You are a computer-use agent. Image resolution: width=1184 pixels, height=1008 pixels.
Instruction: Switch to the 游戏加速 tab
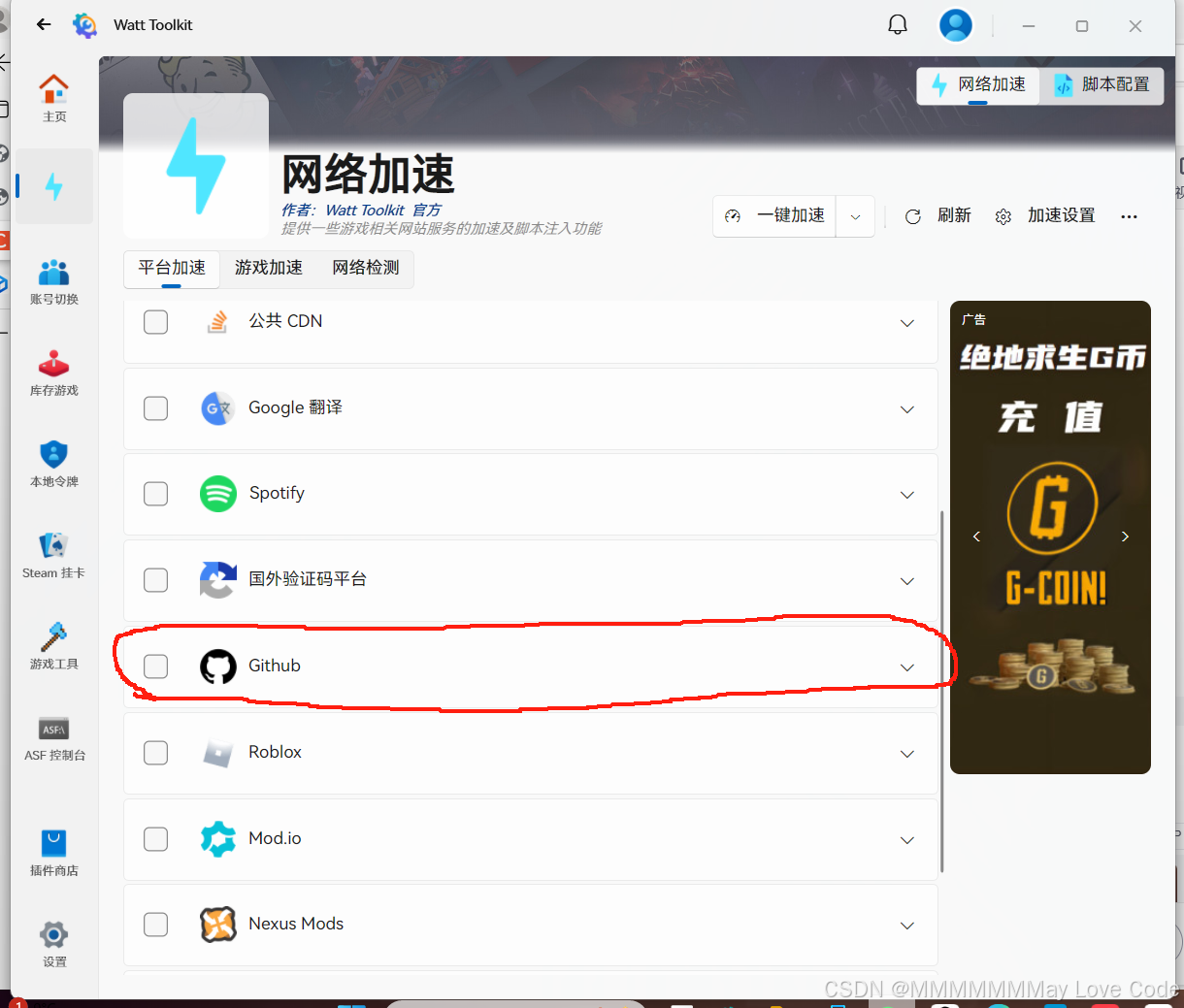tap(269, 268)
